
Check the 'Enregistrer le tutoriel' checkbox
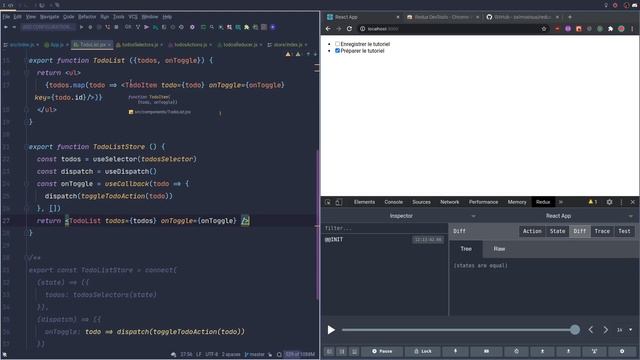pos(337,44)
